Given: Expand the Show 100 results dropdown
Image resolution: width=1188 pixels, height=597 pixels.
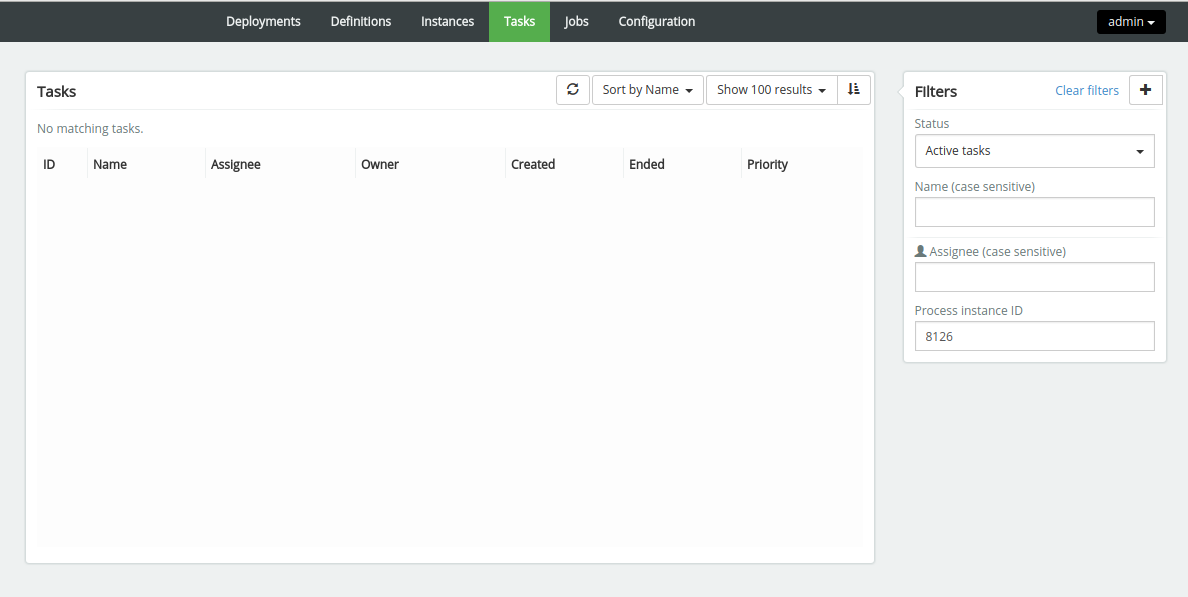Looking at the screenshot, I should (x=771, y=89).
